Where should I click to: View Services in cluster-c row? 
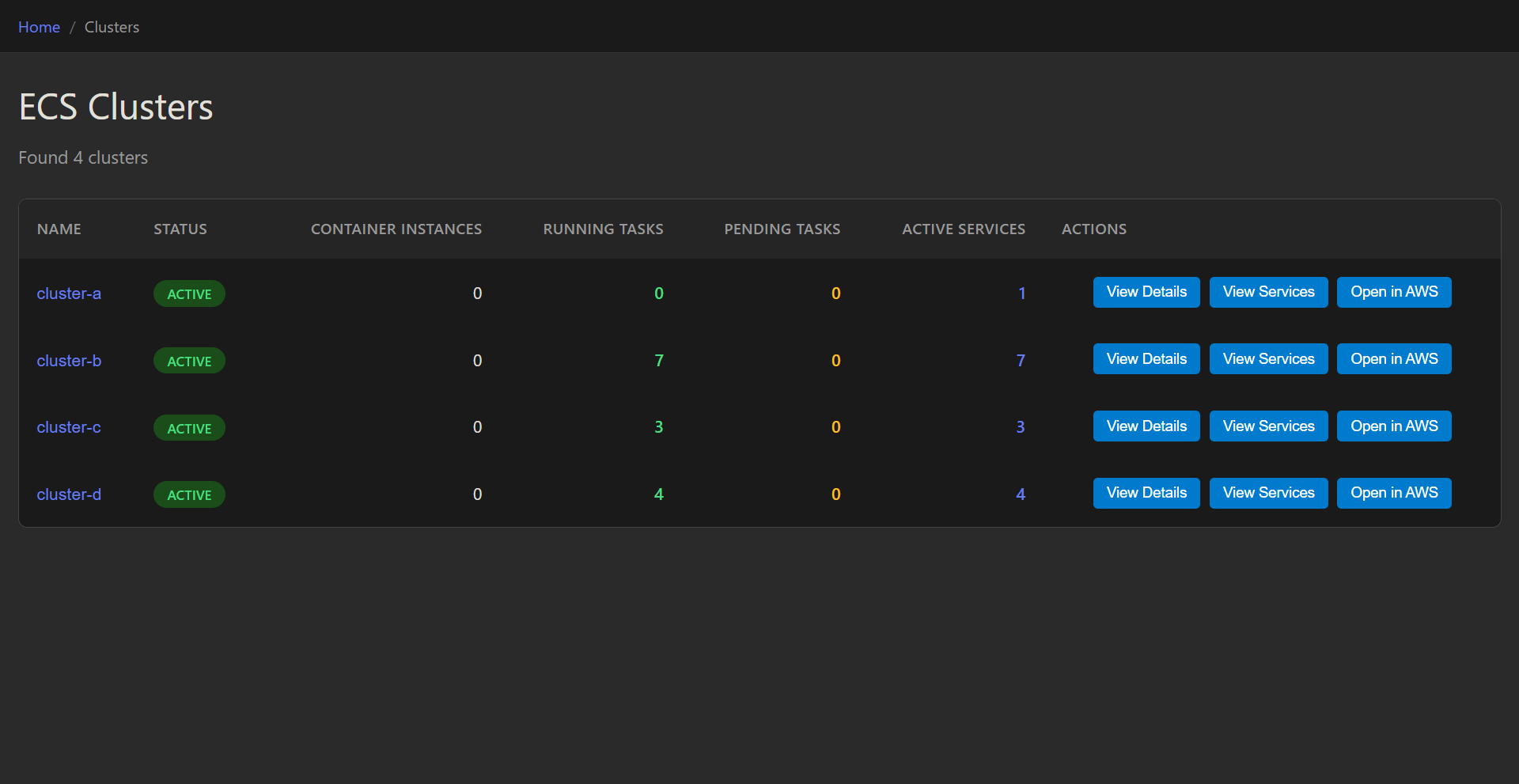(1268, 426)
